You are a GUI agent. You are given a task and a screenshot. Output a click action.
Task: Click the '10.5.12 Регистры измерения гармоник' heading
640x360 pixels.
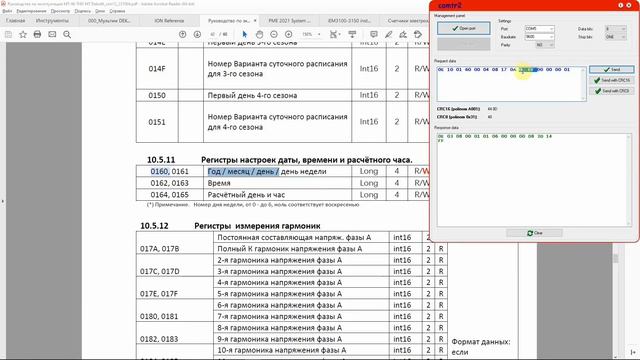230,226
